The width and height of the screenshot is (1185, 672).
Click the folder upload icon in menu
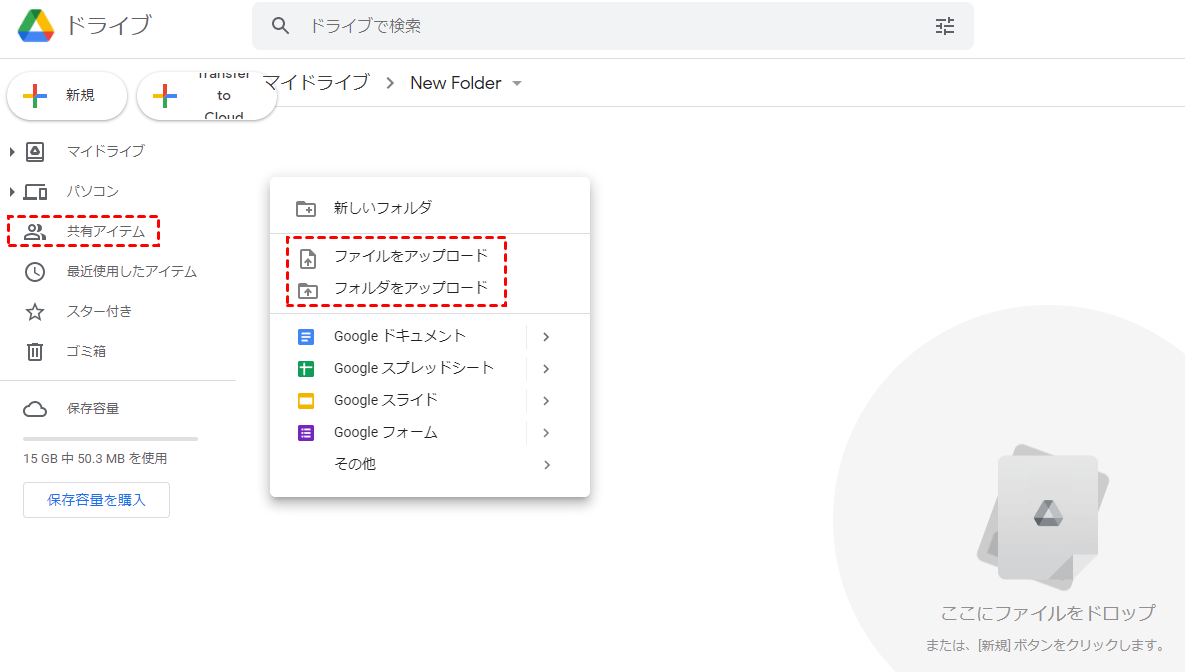(x=308, y=290)
